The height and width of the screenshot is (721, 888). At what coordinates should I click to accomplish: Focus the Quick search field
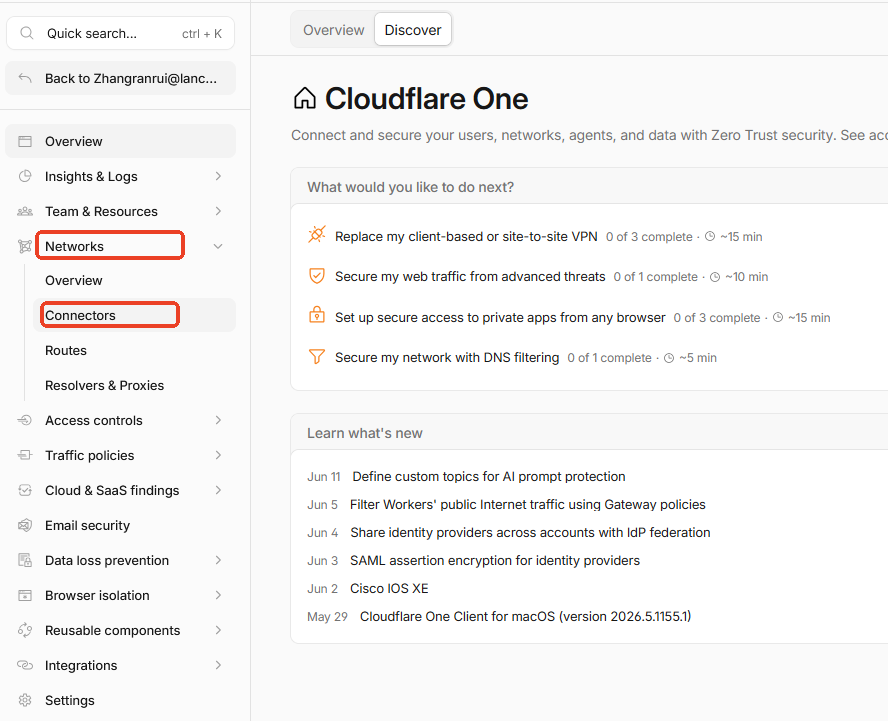[x=120, y=33]
